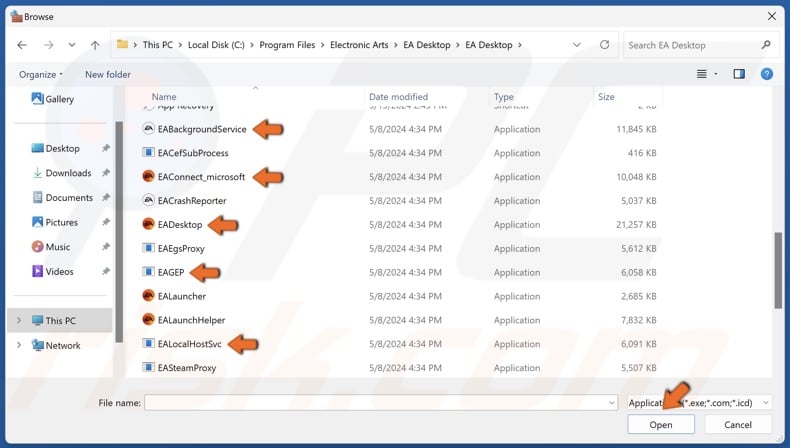Viewport: 790px width, 448px height.
Task: Click the pin icon beside Documents
Action: pyautogui.click(x=106, y=198)
